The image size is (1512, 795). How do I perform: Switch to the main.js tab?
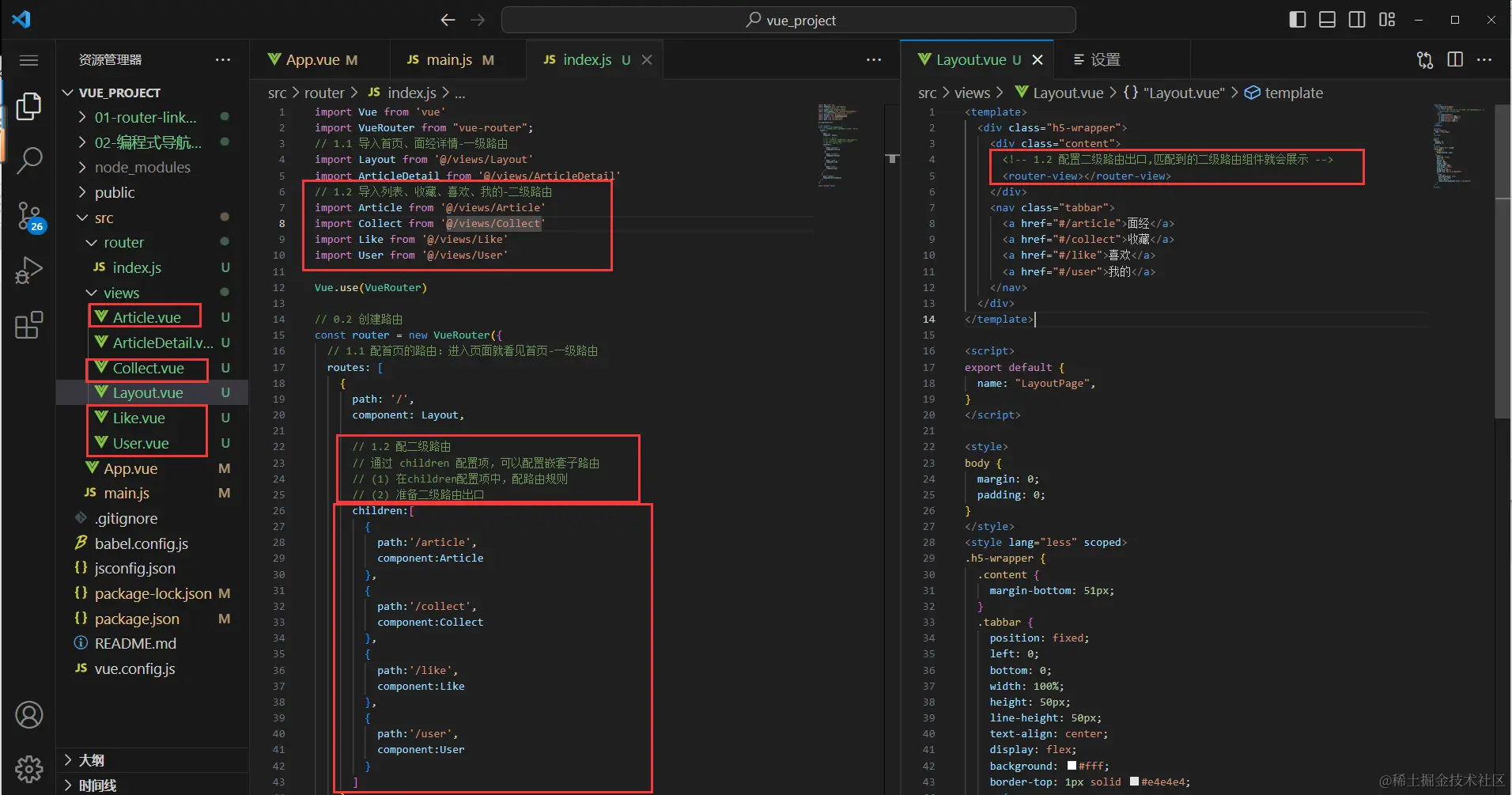click(458, 60)
